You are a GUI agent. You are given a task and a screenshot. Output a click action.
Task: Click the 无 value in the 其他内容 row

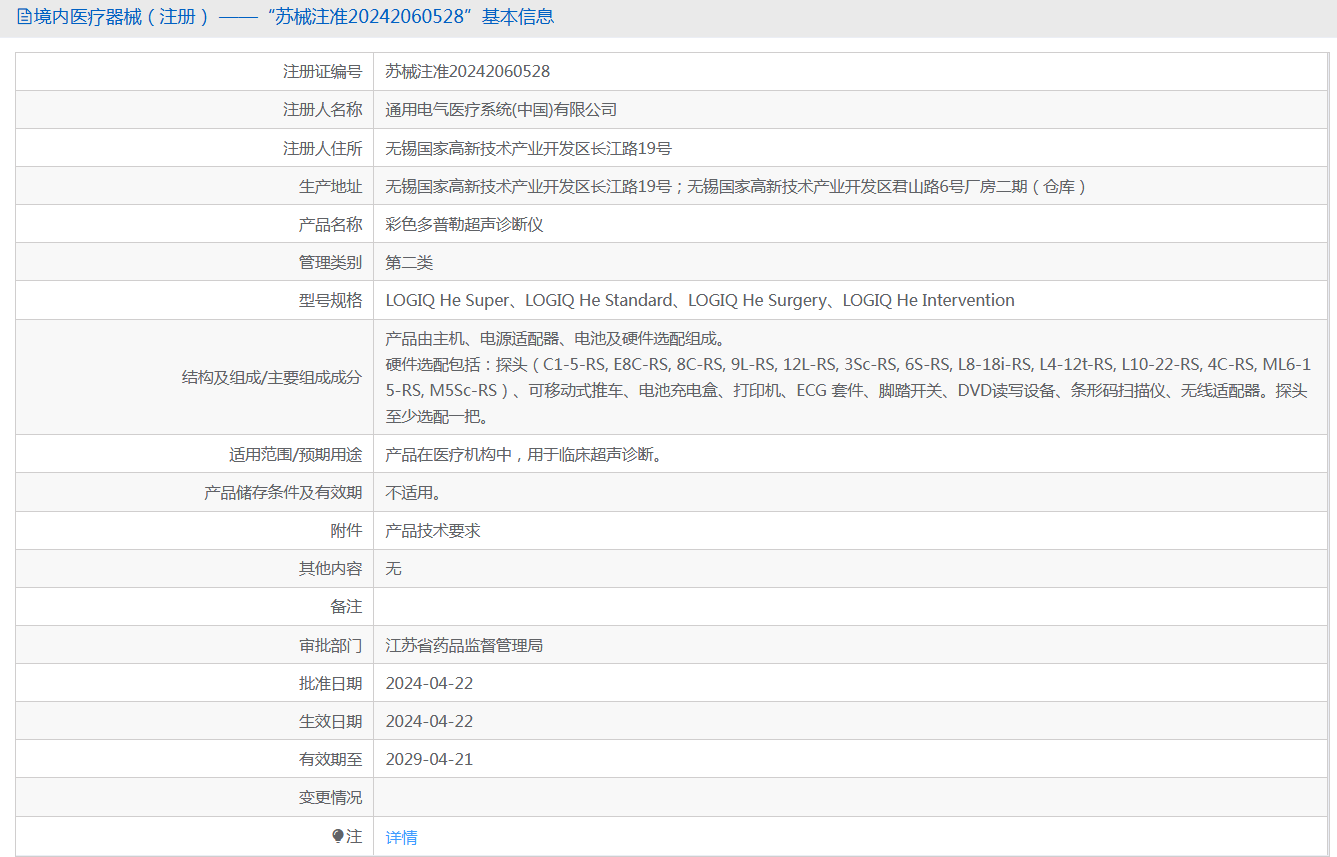click(394, 568)
